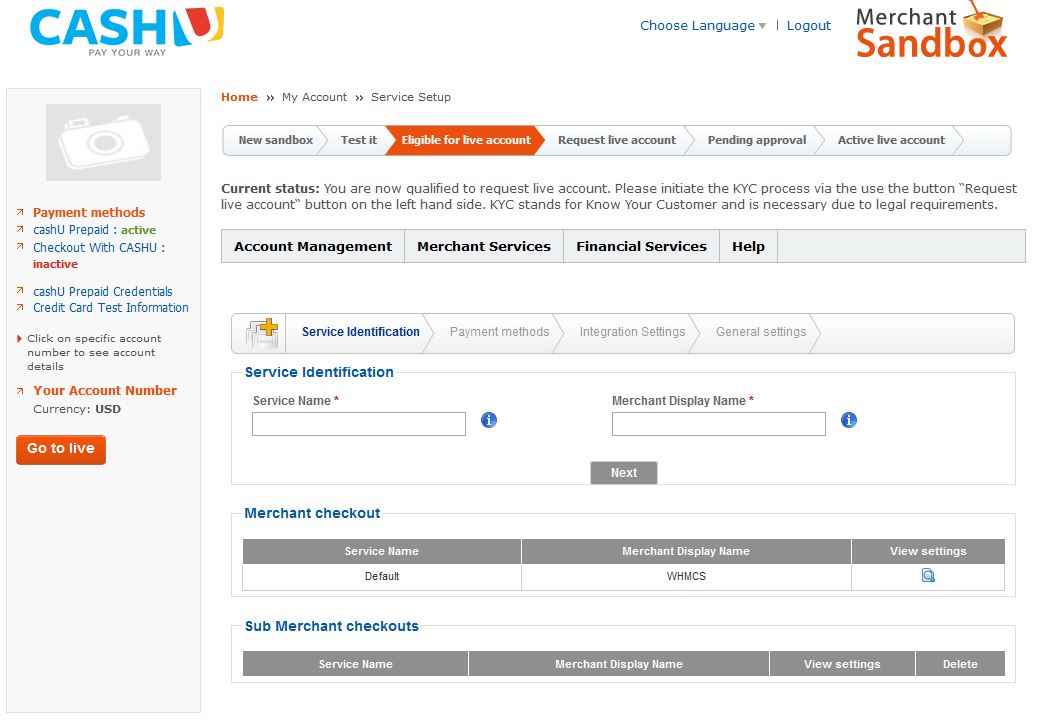Viewport: 1037px width, 720px height.
Task: Select the Service Identification wizard tab
Action: coord(360,332)
